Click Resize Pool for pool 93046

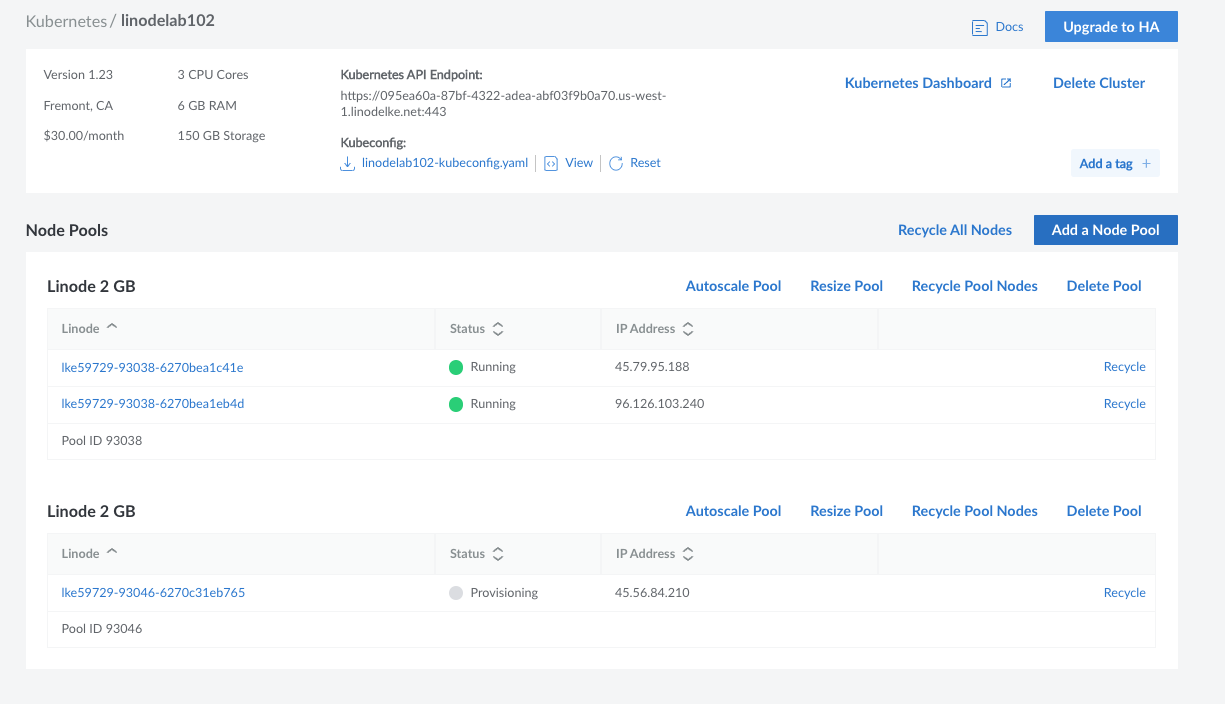[846, 511]
